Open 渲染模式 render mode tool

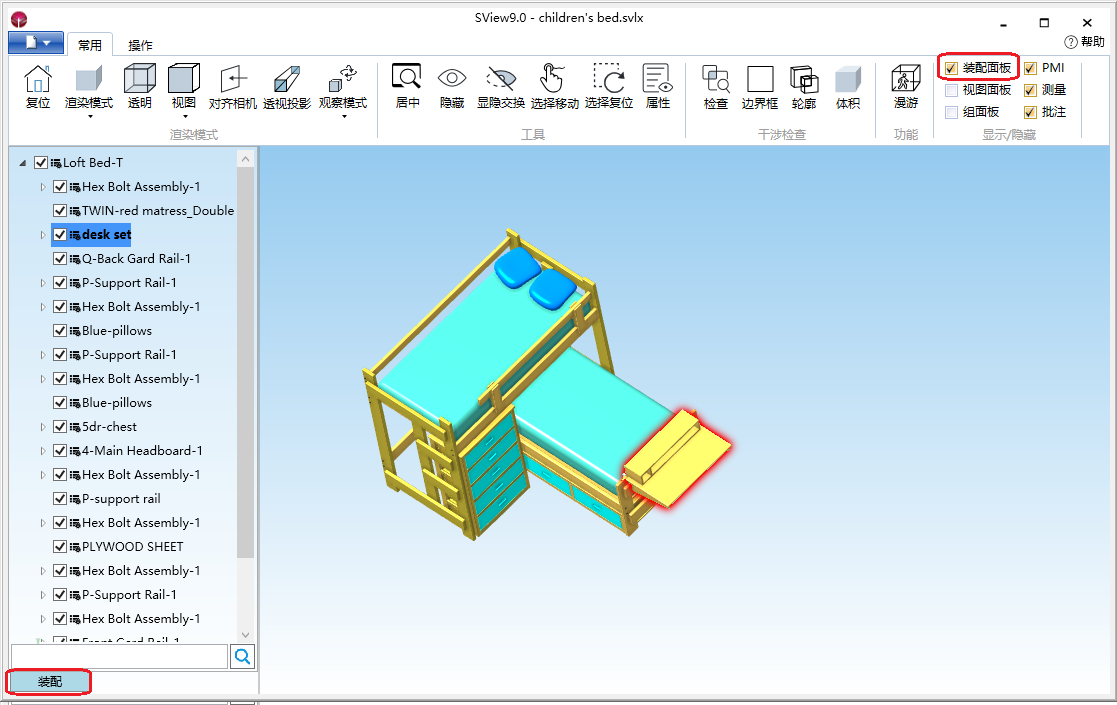tap(89, 79)
